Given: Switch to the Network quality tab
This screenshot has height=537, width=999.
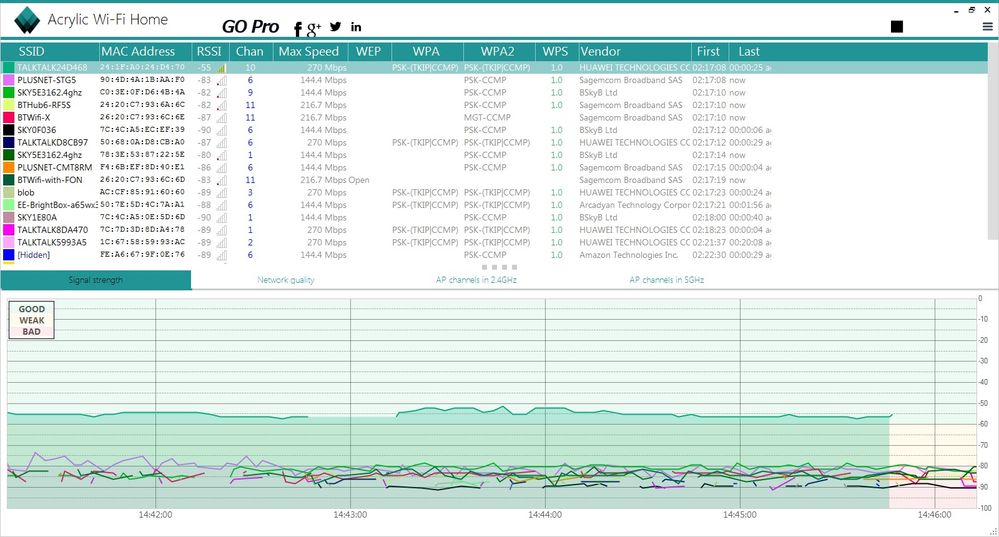Looking at the screenshot, I should click(285, 280).
